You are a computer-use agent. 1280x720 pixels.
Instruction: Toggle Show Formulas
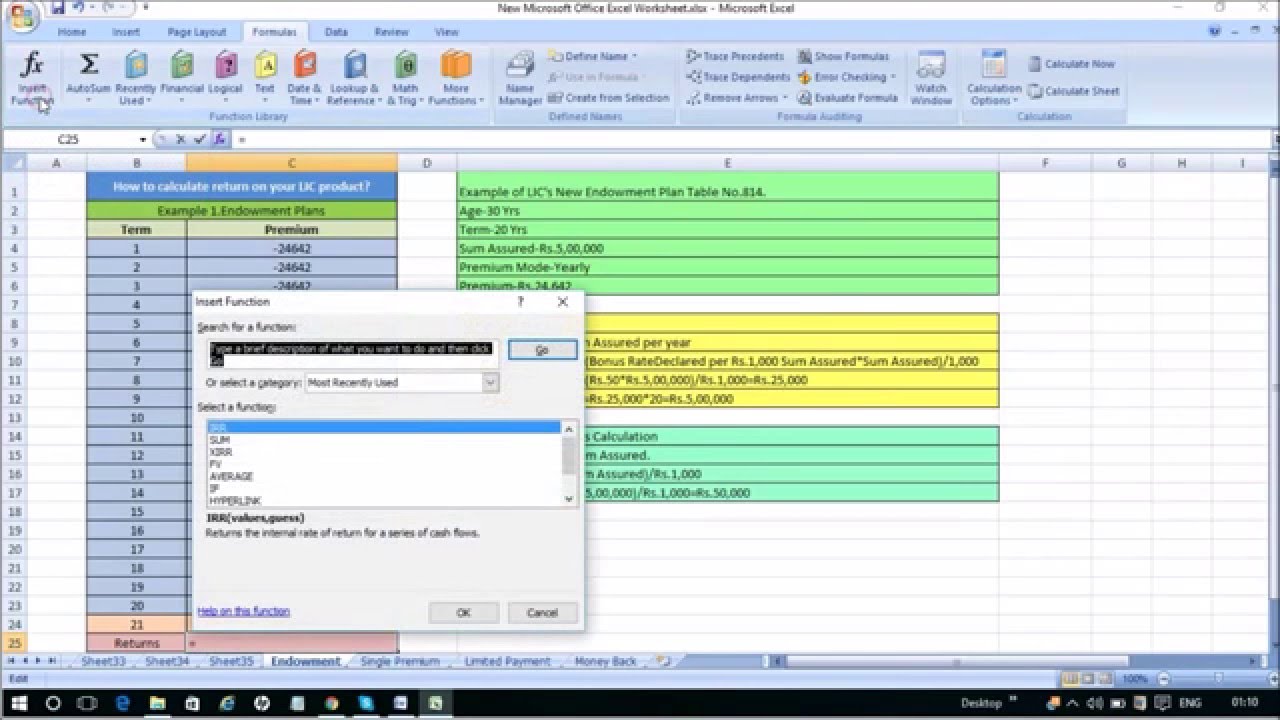[x=842, y=57]
